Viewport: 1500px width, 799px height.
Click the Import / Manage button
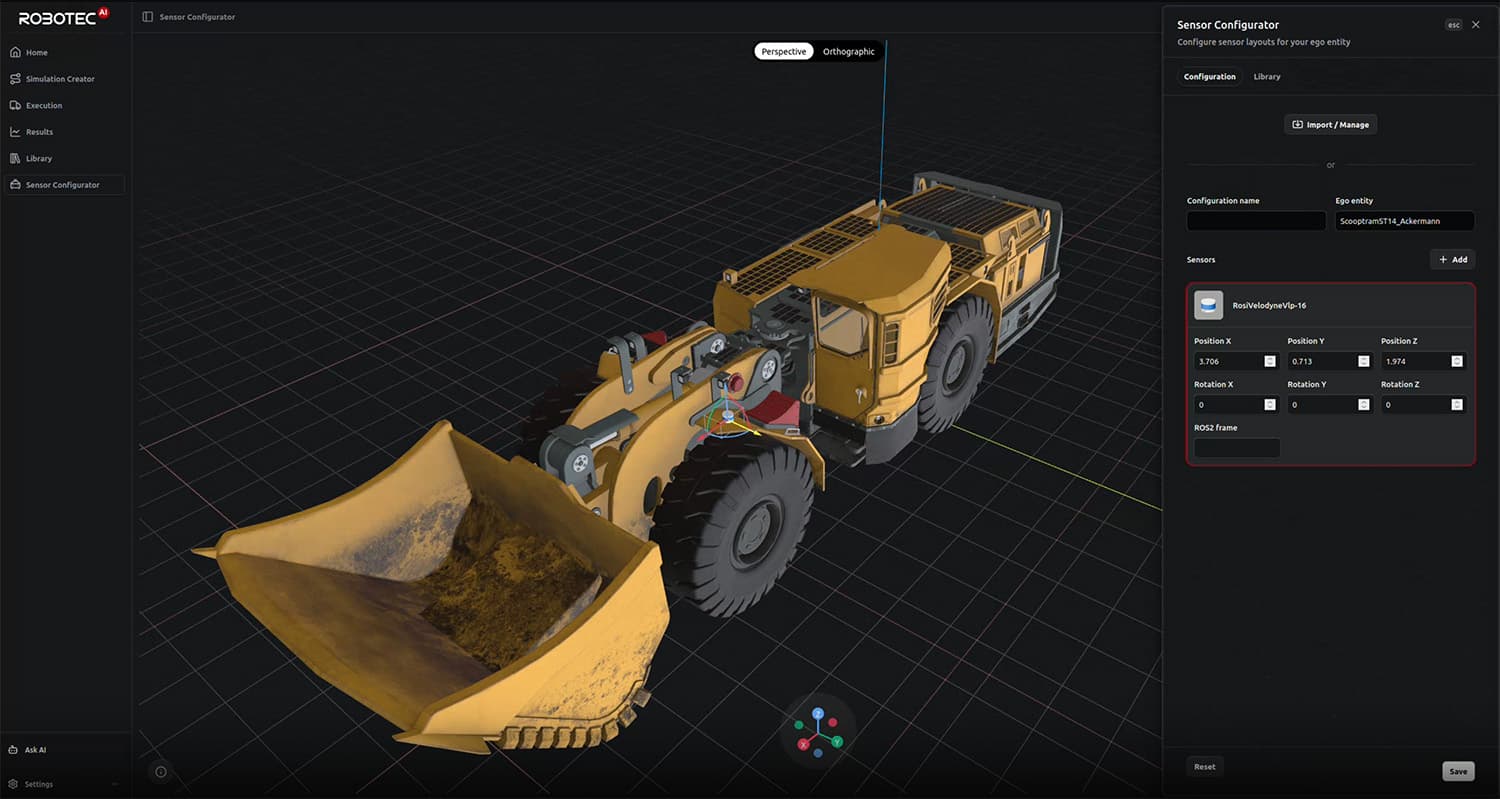(1330, 125)
